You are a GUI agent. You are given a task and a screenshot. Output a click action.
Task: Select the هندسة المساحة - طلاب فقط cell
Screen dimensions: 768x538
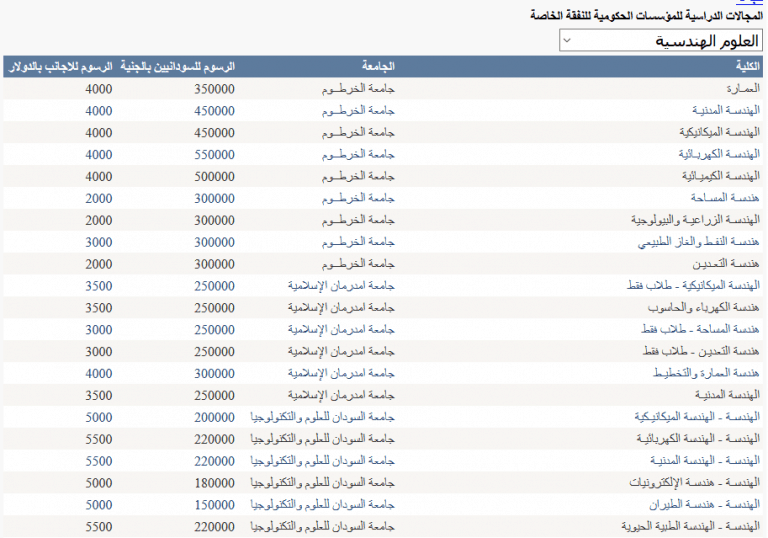click(700, 329)
